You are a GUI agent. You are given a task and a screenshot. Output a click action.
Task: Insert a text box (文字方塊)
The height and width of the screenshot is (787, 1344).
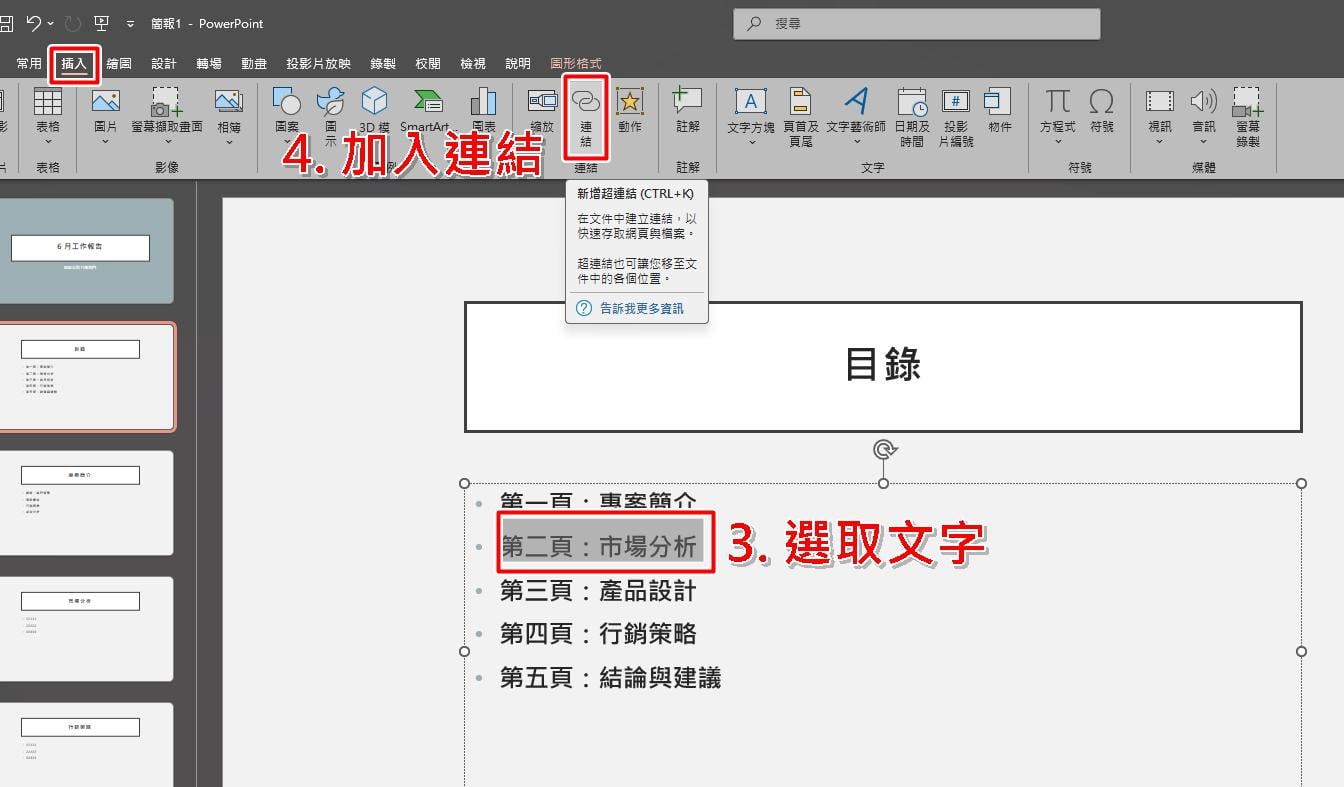pos(751,102)
